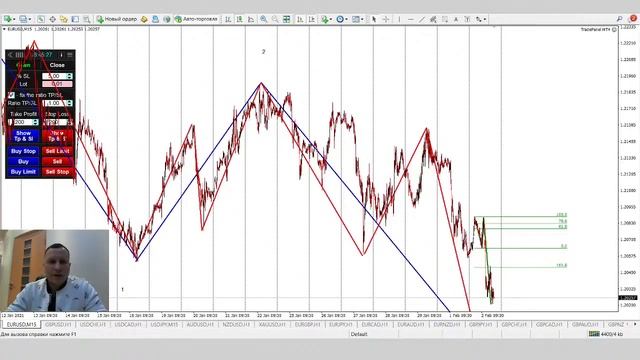Pick the Horizontal Line drawing tool
This screenshot has height=360, width=640.
pyautogui.click(x=410, y=19)
